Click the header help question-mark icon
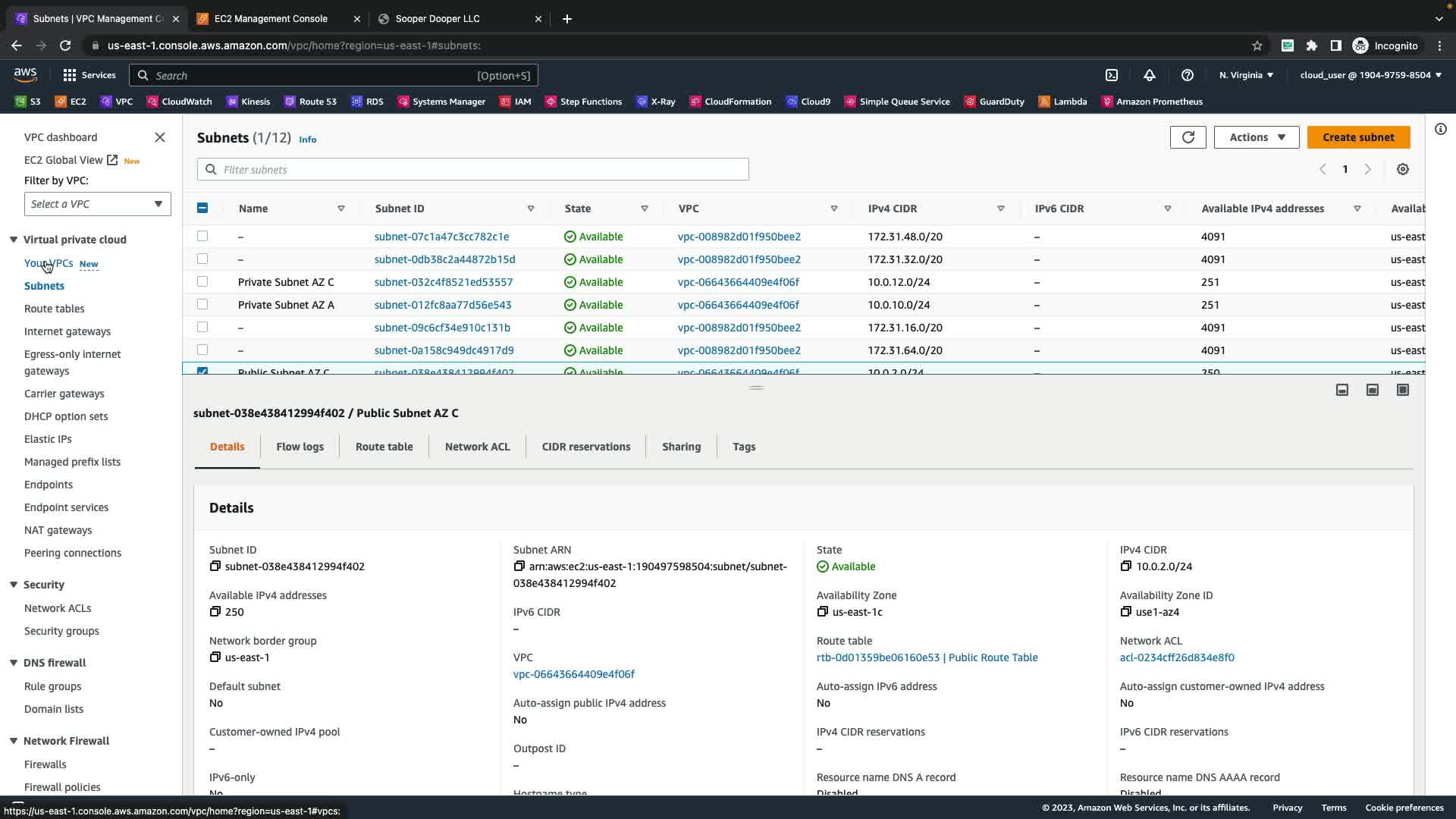 [1188, 75]
